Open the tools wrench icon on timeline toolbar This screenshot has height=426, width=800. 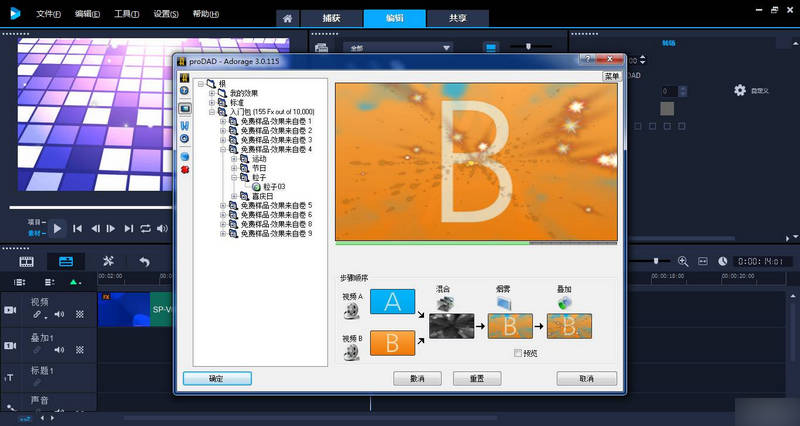tap(108, 261)
